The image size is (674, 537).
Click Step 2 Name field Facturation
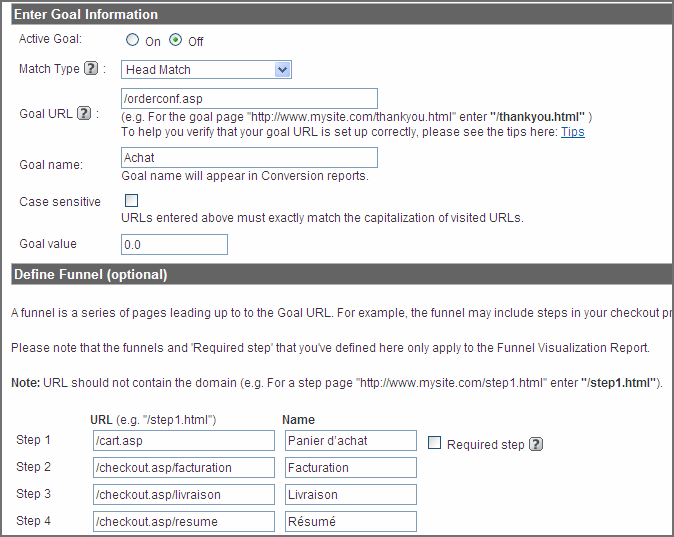(350, 468)
